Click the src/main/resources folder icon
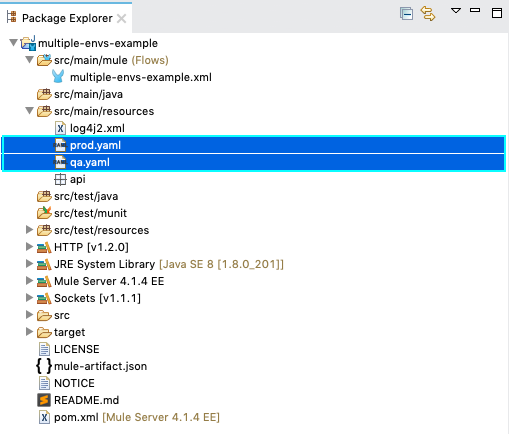The image size is (509, 434). 44,111
